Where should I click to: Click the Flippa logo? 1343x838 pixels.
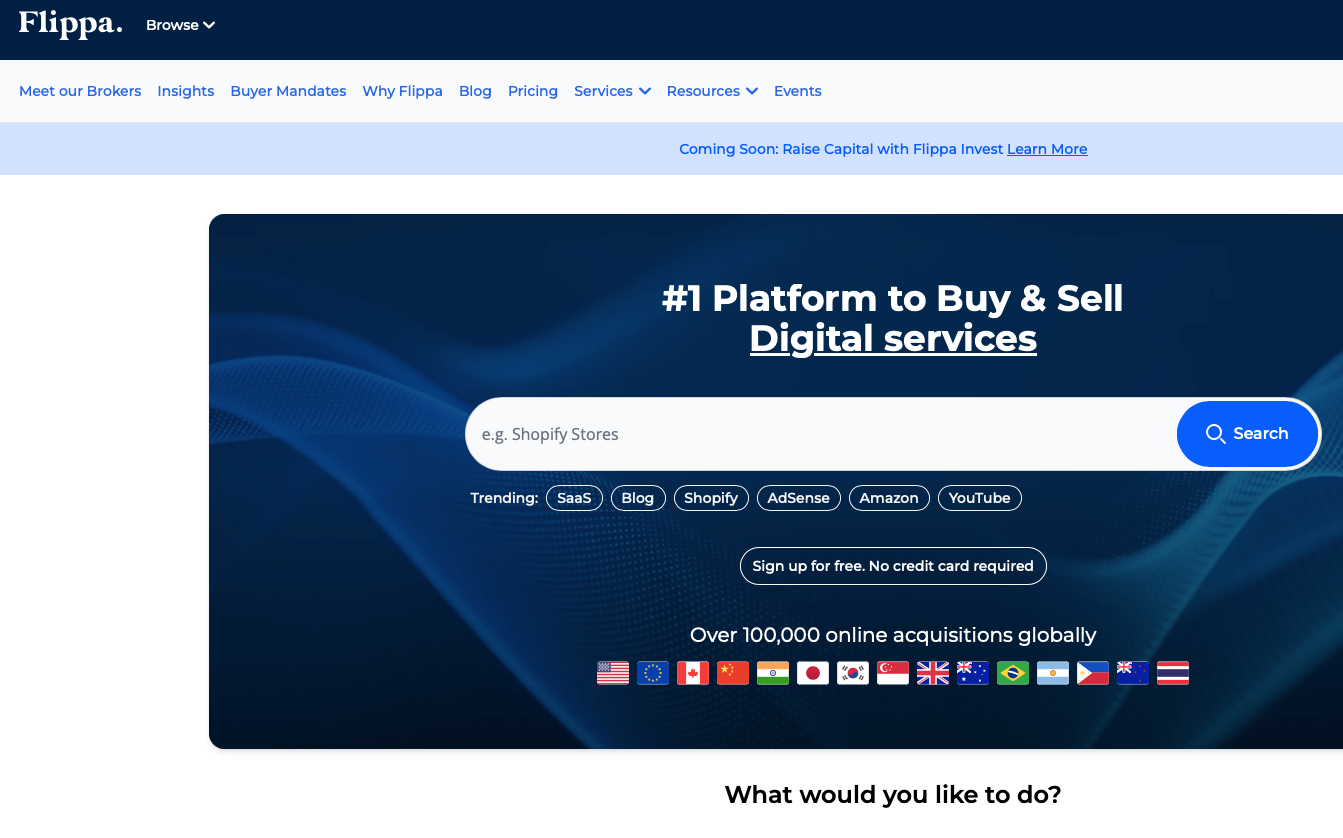pos(70,24)
